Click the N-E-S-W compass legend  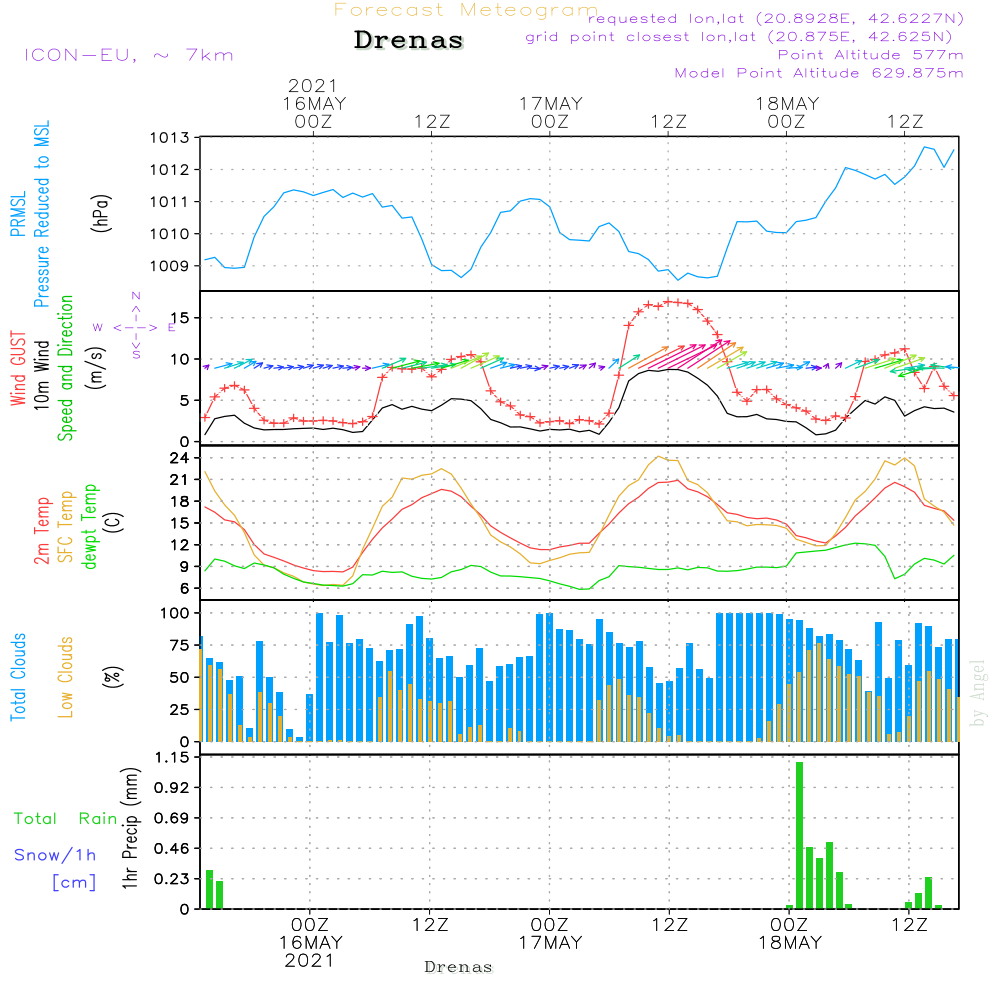[136, 326]
